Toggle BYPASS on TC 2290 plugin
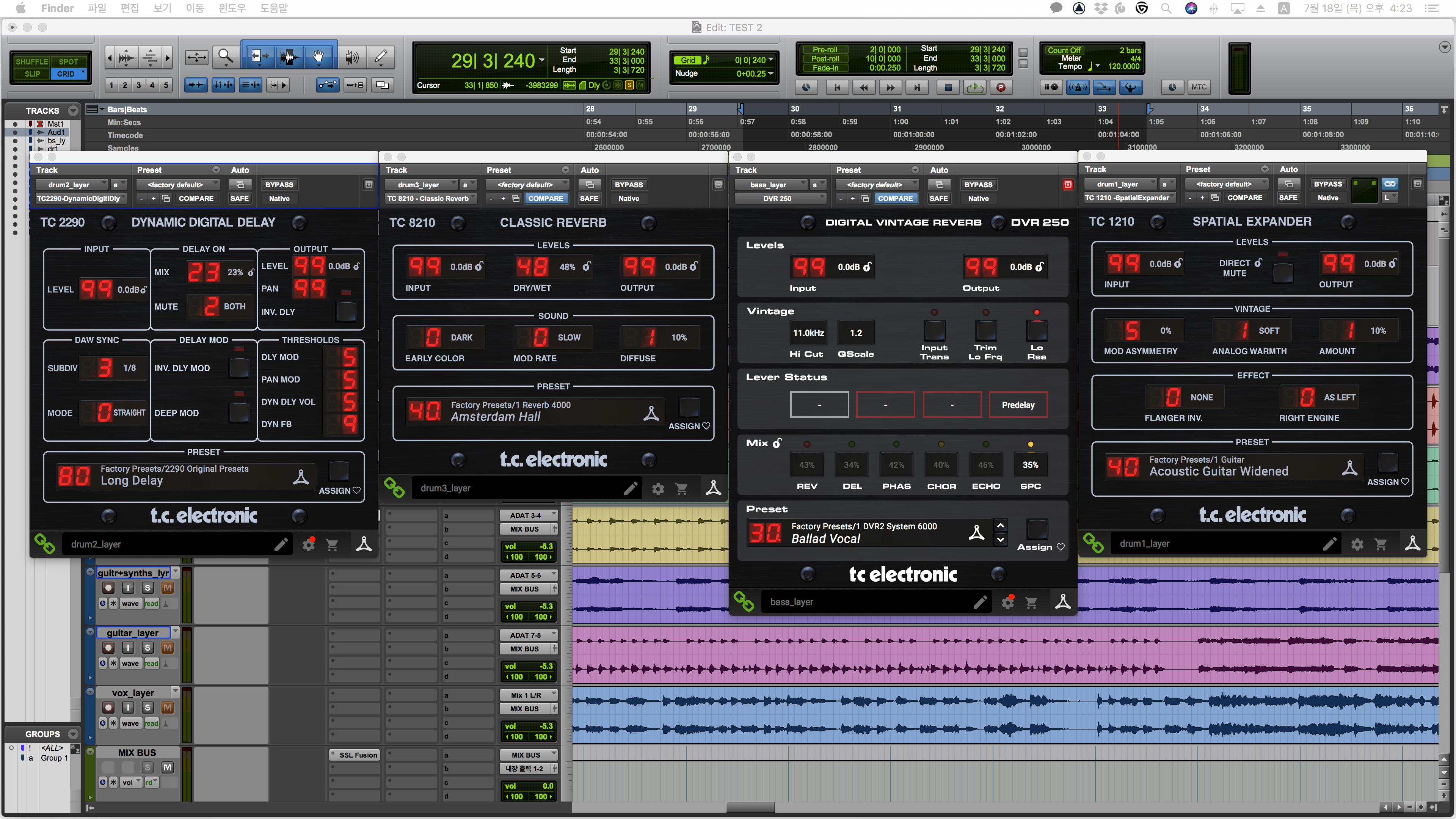The width and height of the screenshot is (1456, 819). pyautogui.click(x=279, y=185)
